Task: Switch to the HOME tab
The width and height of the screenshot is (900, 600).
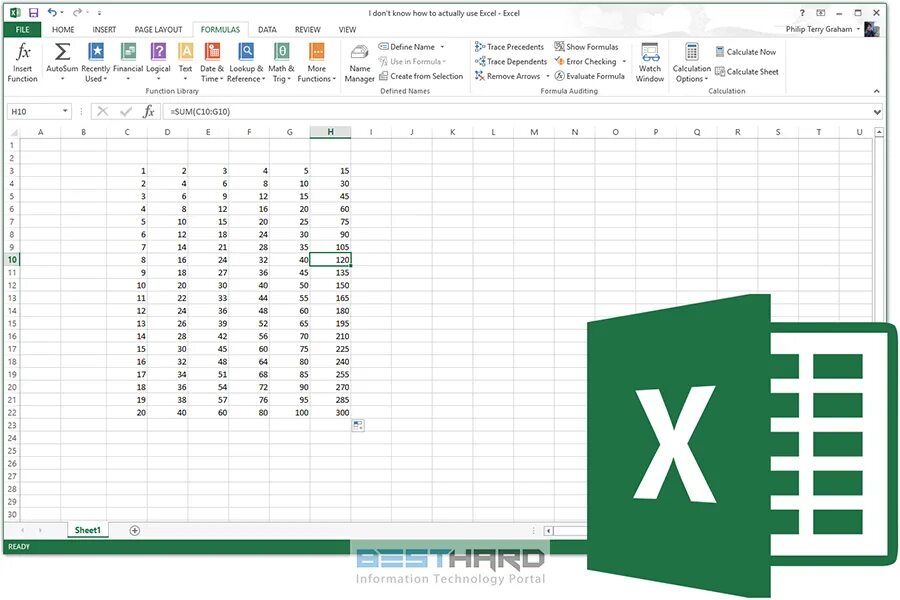Action: pos(63,29)
